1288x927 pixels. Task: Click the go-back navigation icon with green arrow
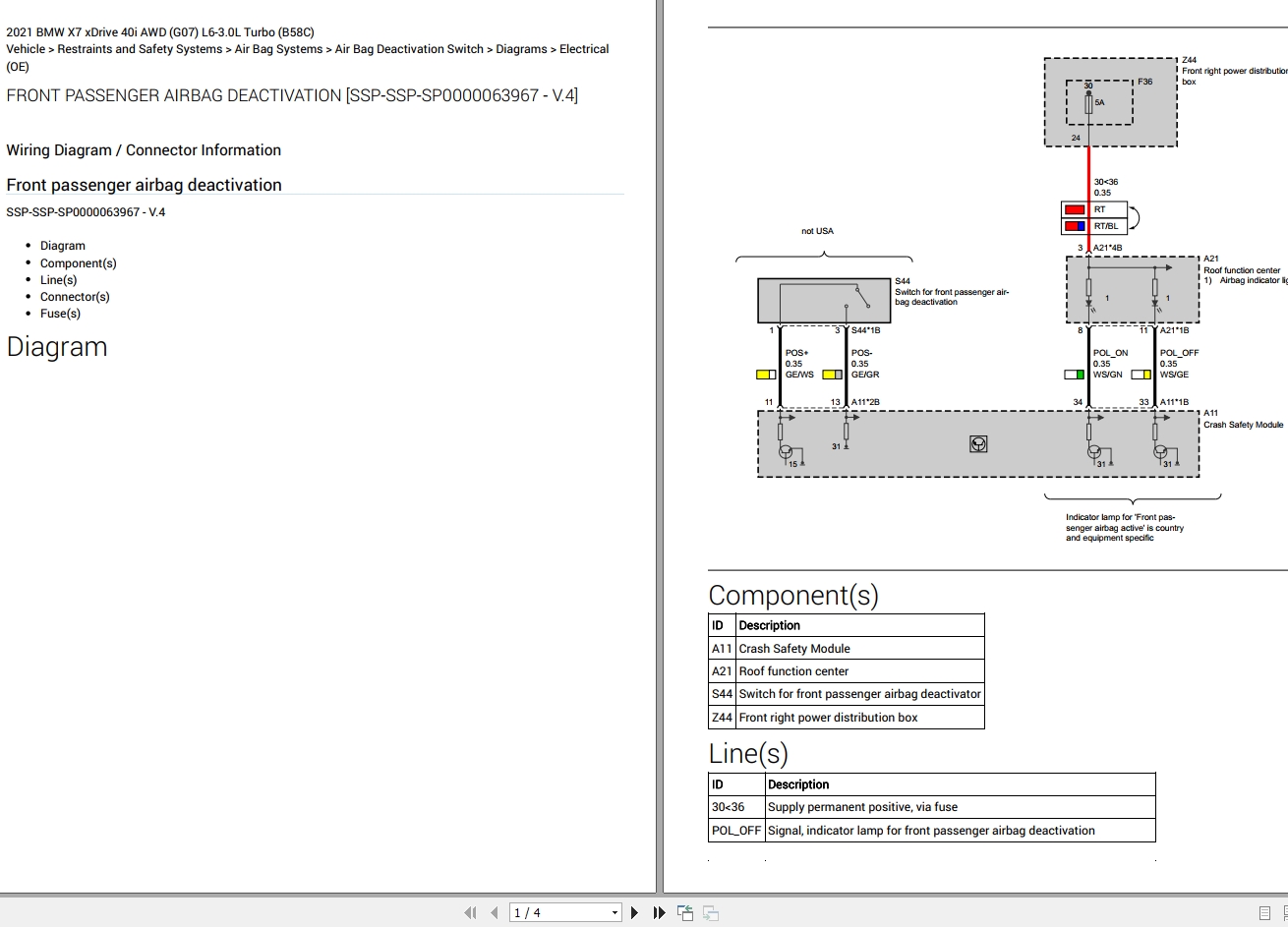tap(685, 912)
